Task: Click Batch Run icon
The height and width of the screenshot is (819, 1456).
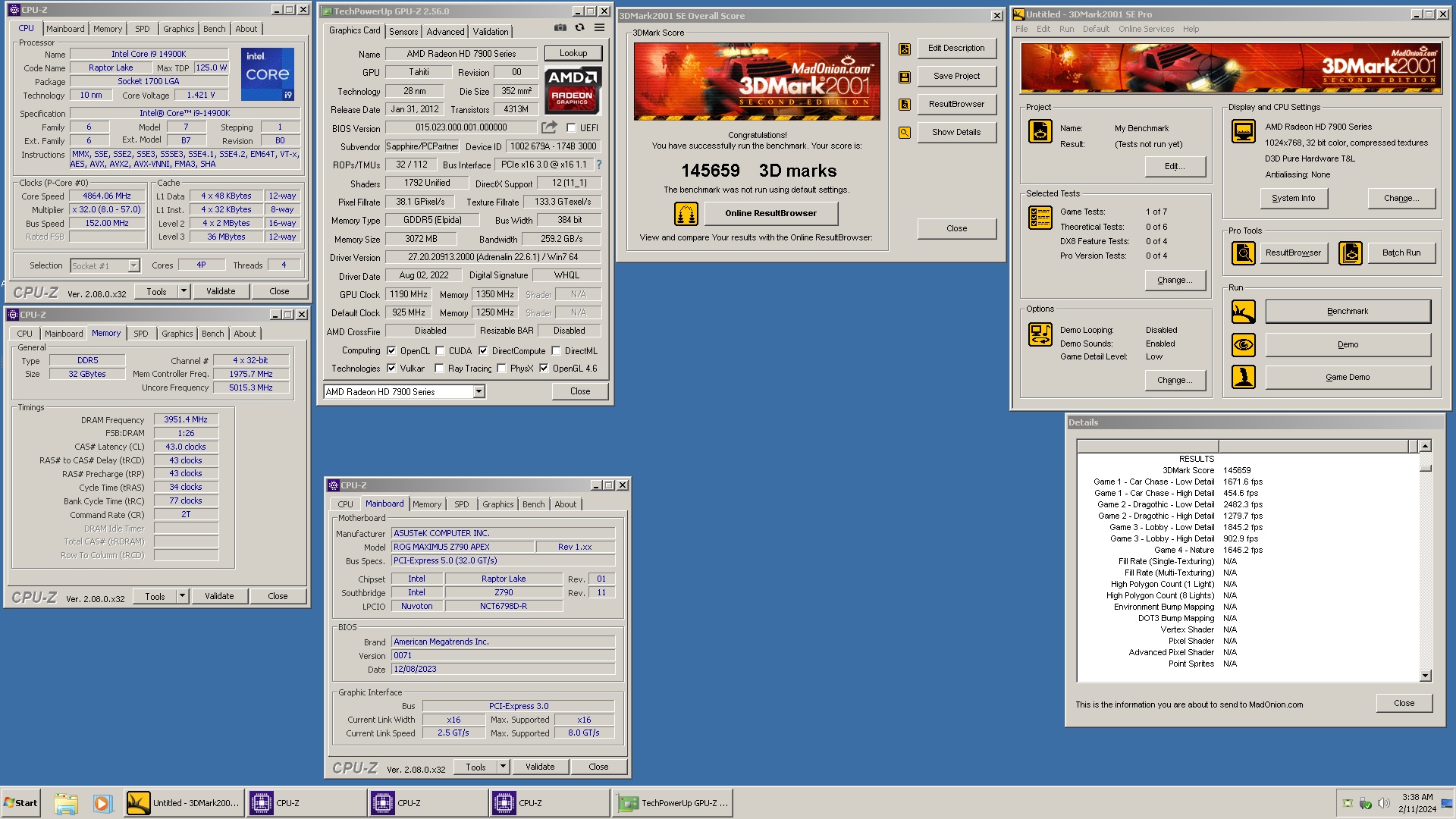Action: tap(1351, 253)
